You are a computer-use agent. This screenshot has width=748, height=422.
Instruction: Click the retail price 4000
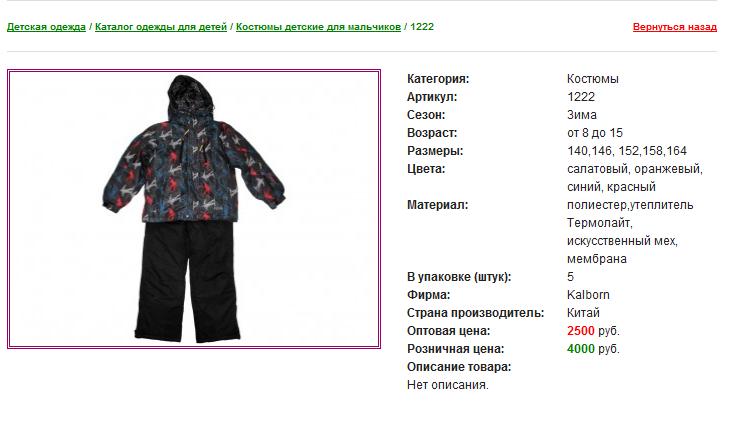coord(581,349)
